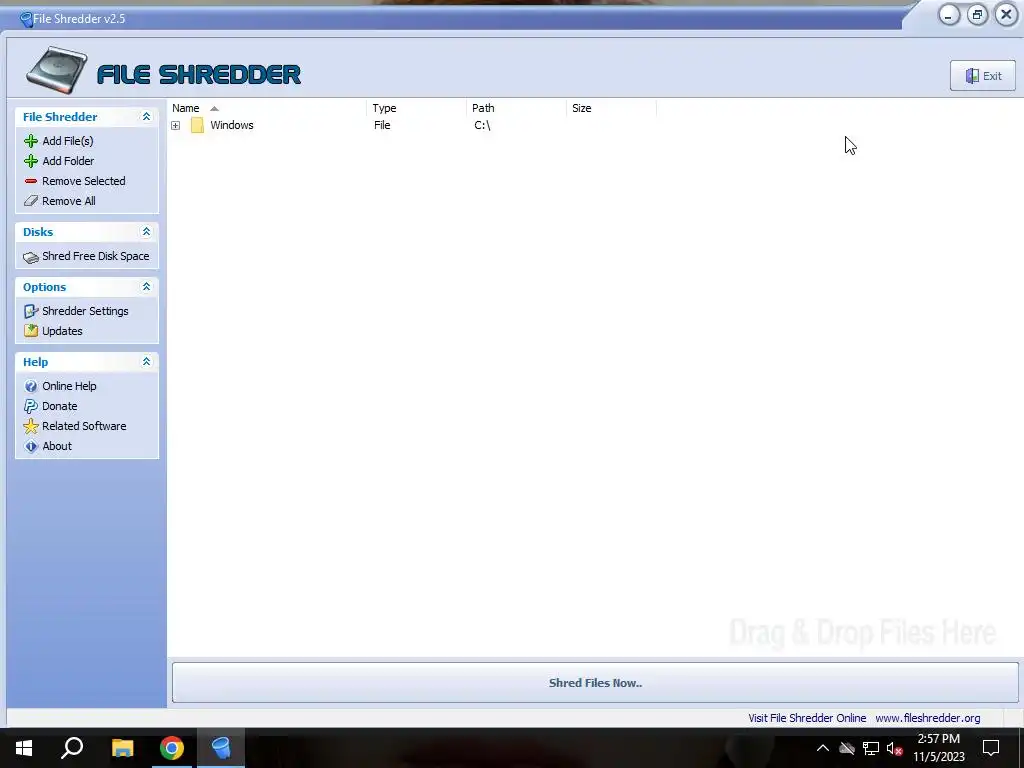Open taskbar search magnifier
The height and width of the screenshot is (768, 1024).
pyautogui.click(x=72, y=748)
